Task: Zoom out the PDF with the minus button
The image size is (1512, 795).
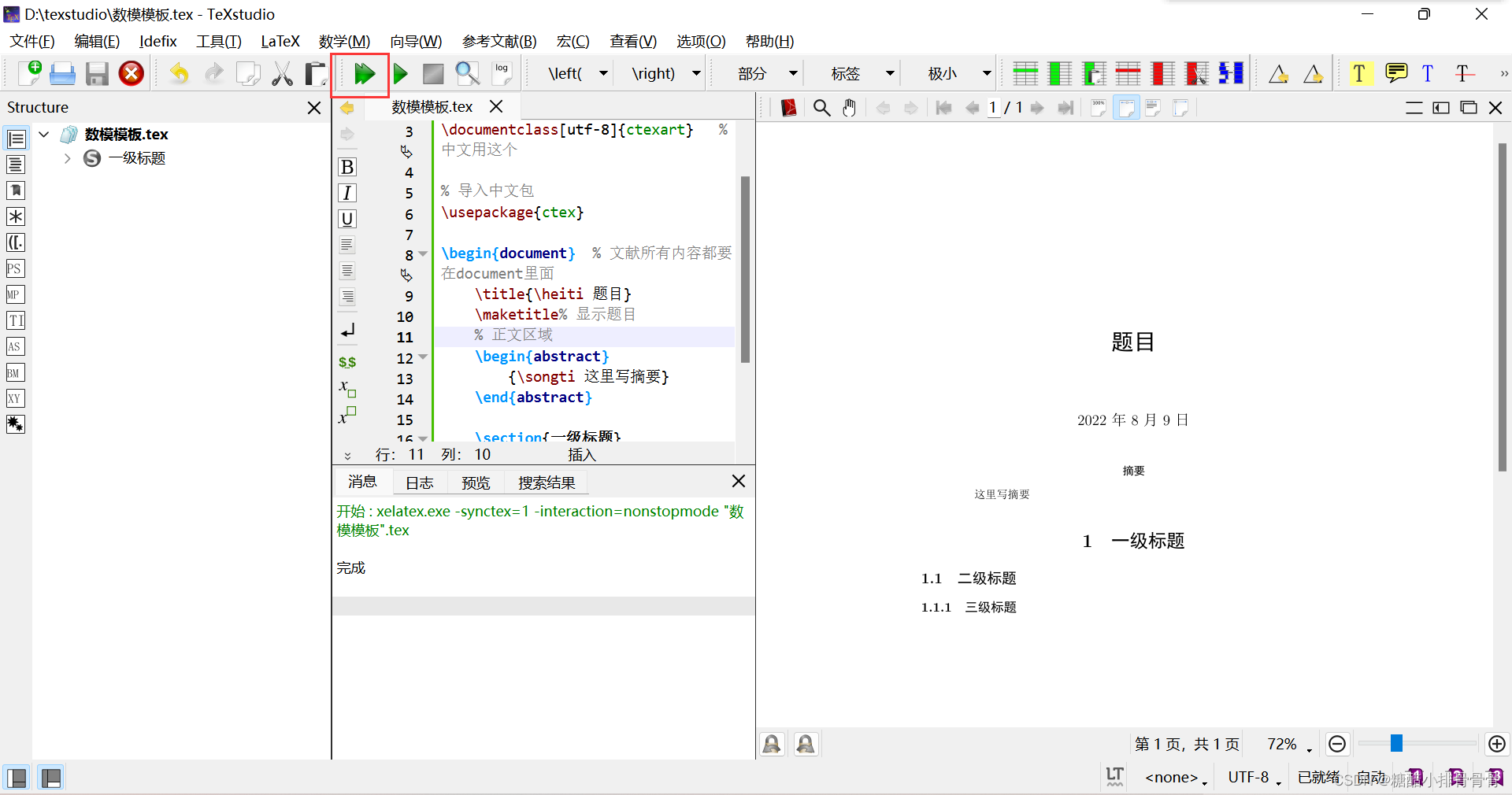Action: coord(1337,744)
